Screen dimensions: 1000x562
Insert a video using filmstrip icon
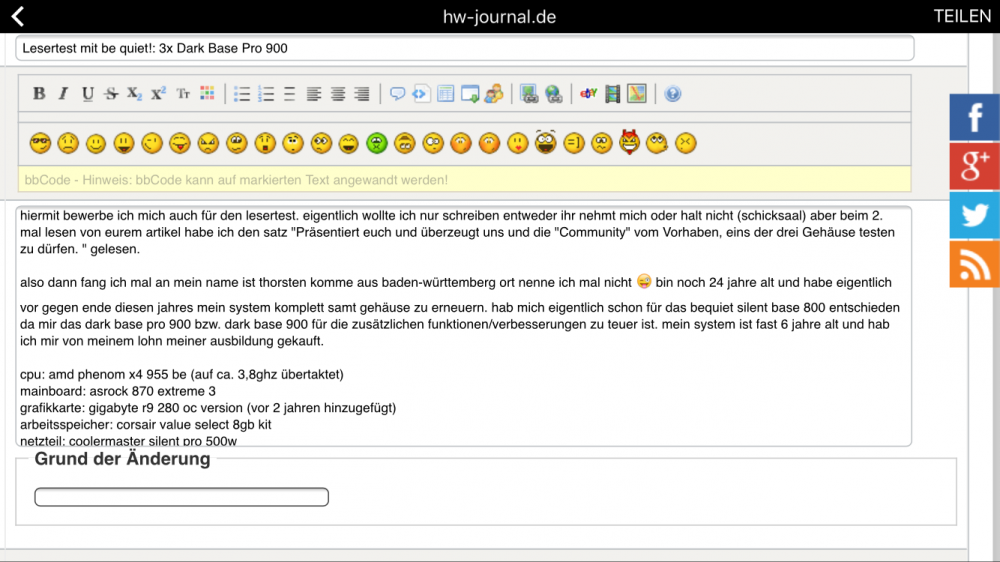(x=612, y=94)
